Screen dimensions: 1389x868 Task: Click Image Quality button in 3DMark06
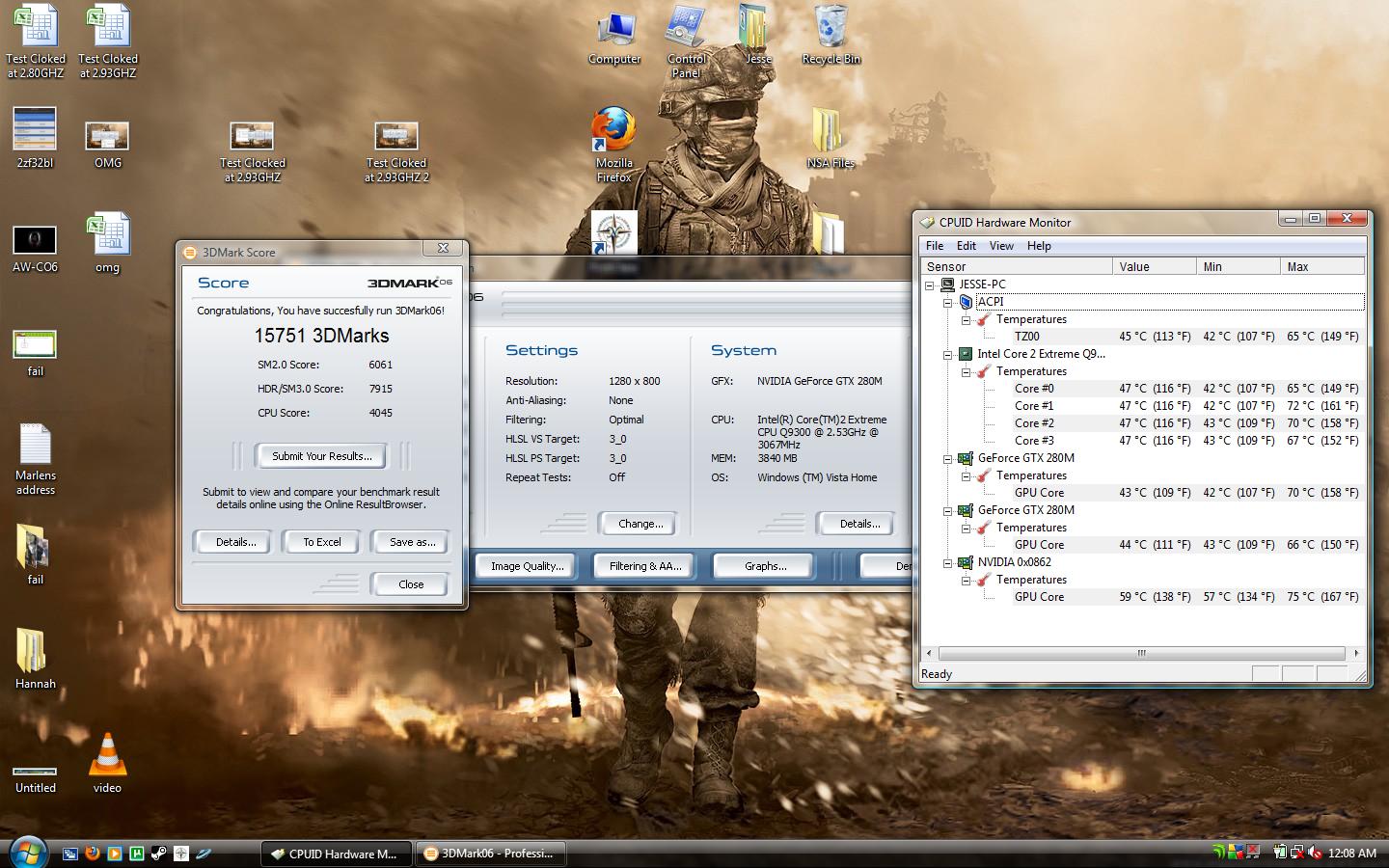pos(527,566)
